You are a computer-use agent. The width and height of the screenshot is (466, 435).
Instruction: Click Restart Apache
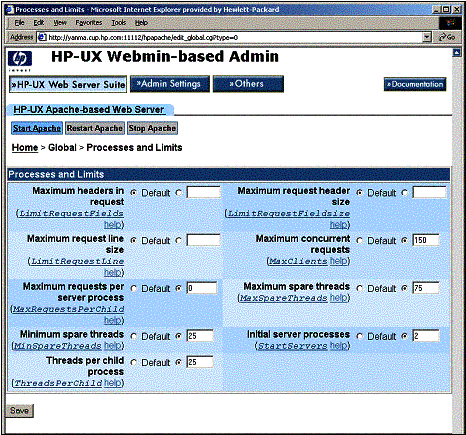95,128
